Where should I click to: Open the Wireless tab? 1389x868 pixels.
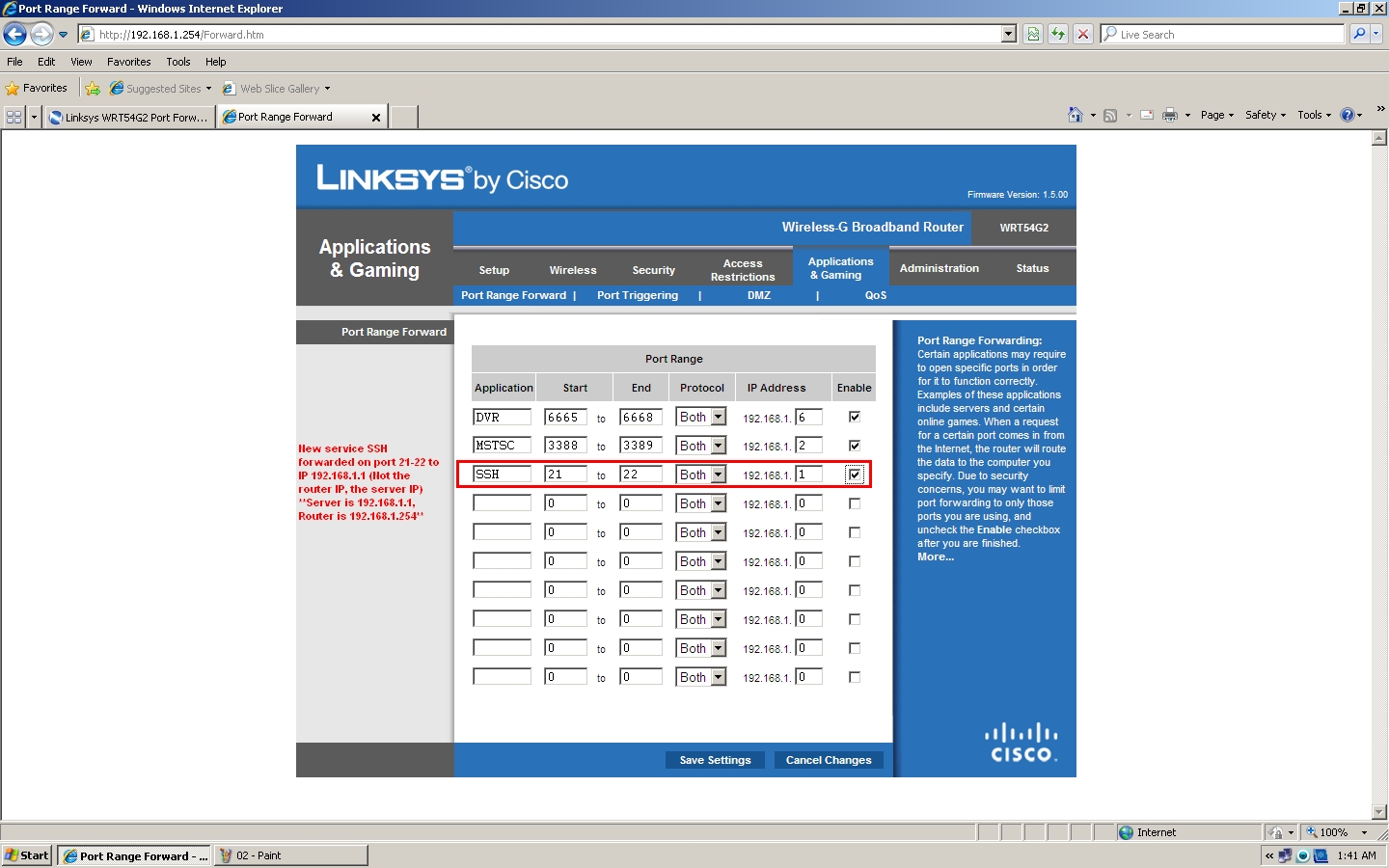(573, 270)
